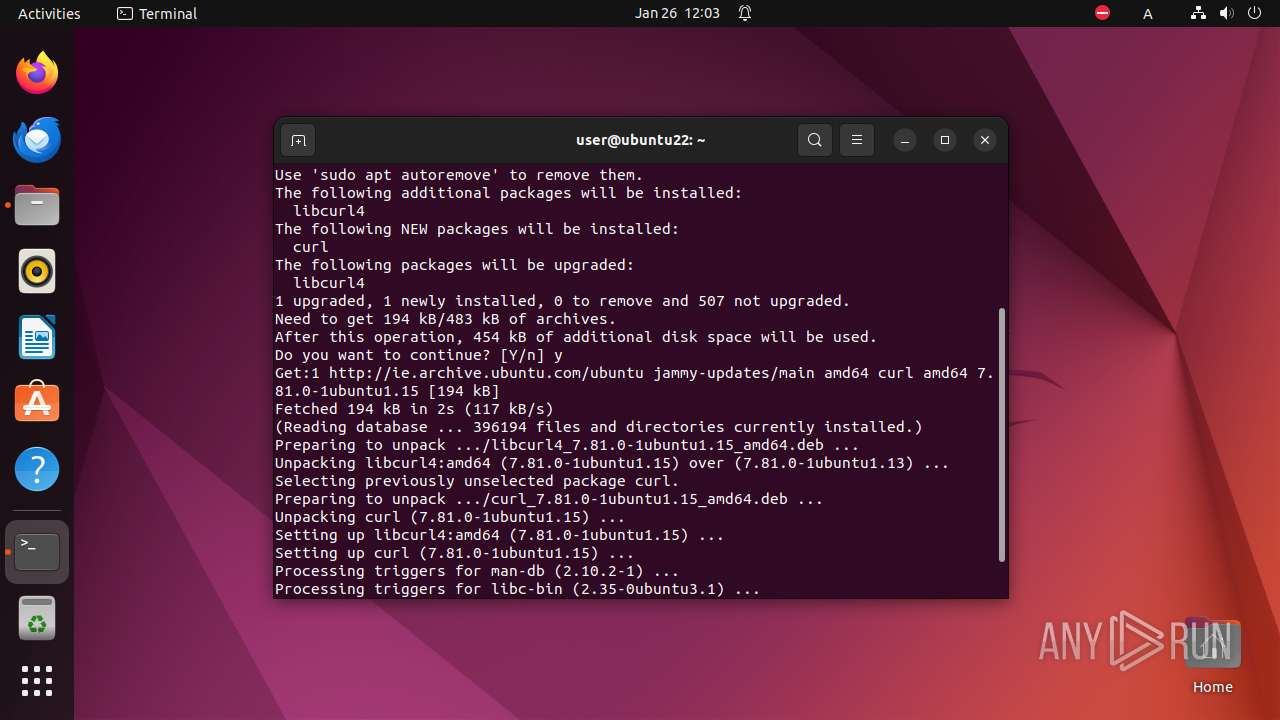Open the Trash from dock

[x=37, y=619]
